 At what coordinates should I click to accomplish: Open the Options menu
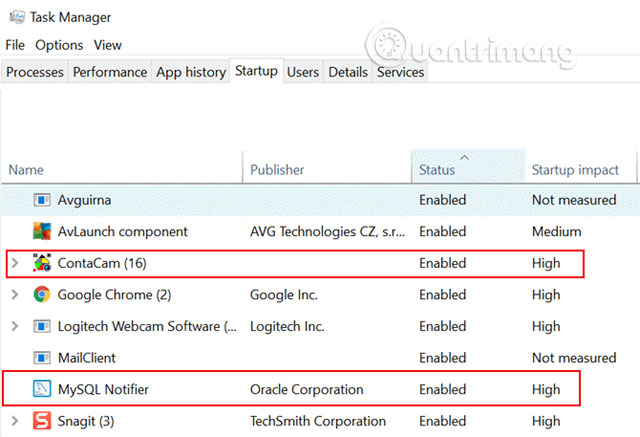pyautogui.click(x=59, y=45)
